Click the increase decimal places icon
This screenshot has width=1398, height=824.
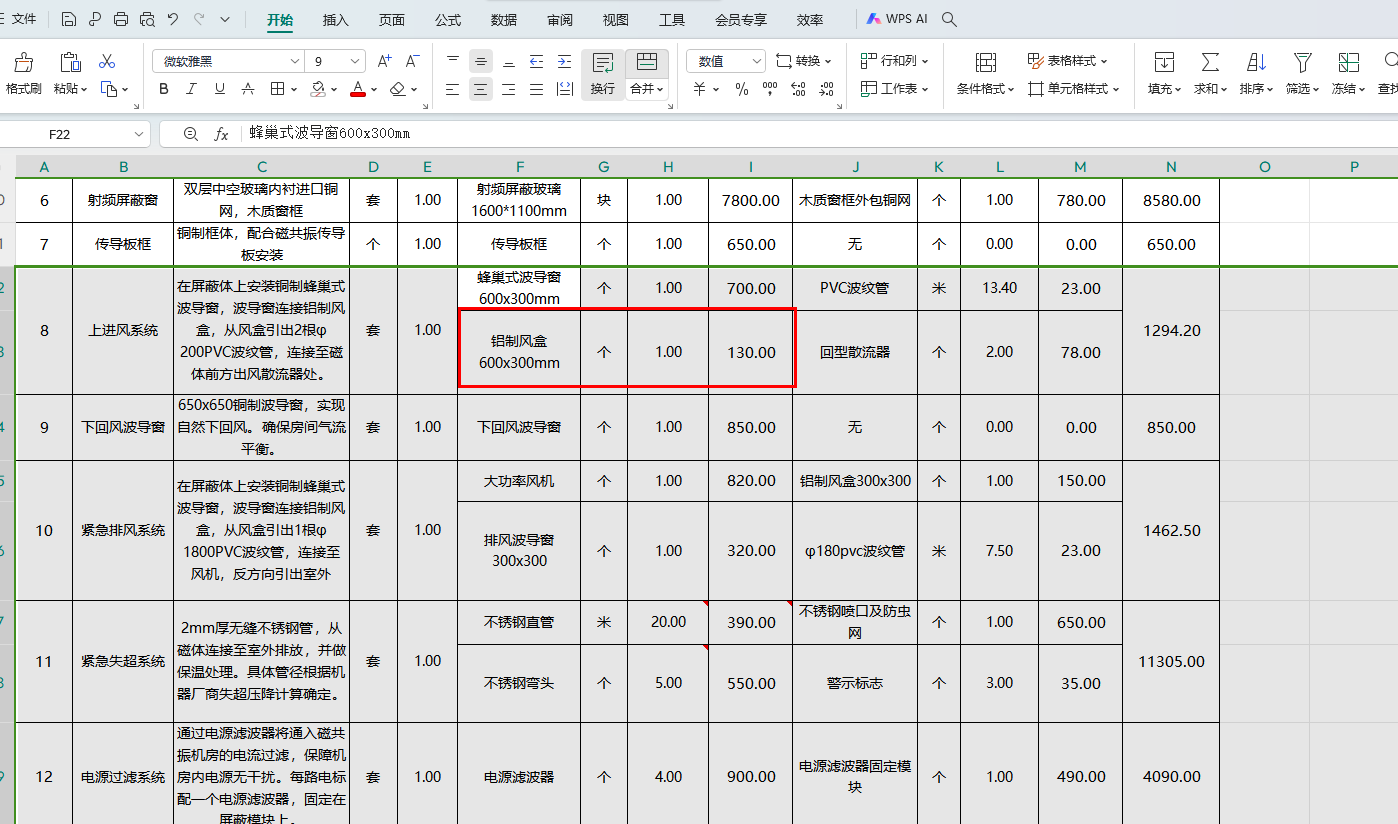[x=799, y=89]
